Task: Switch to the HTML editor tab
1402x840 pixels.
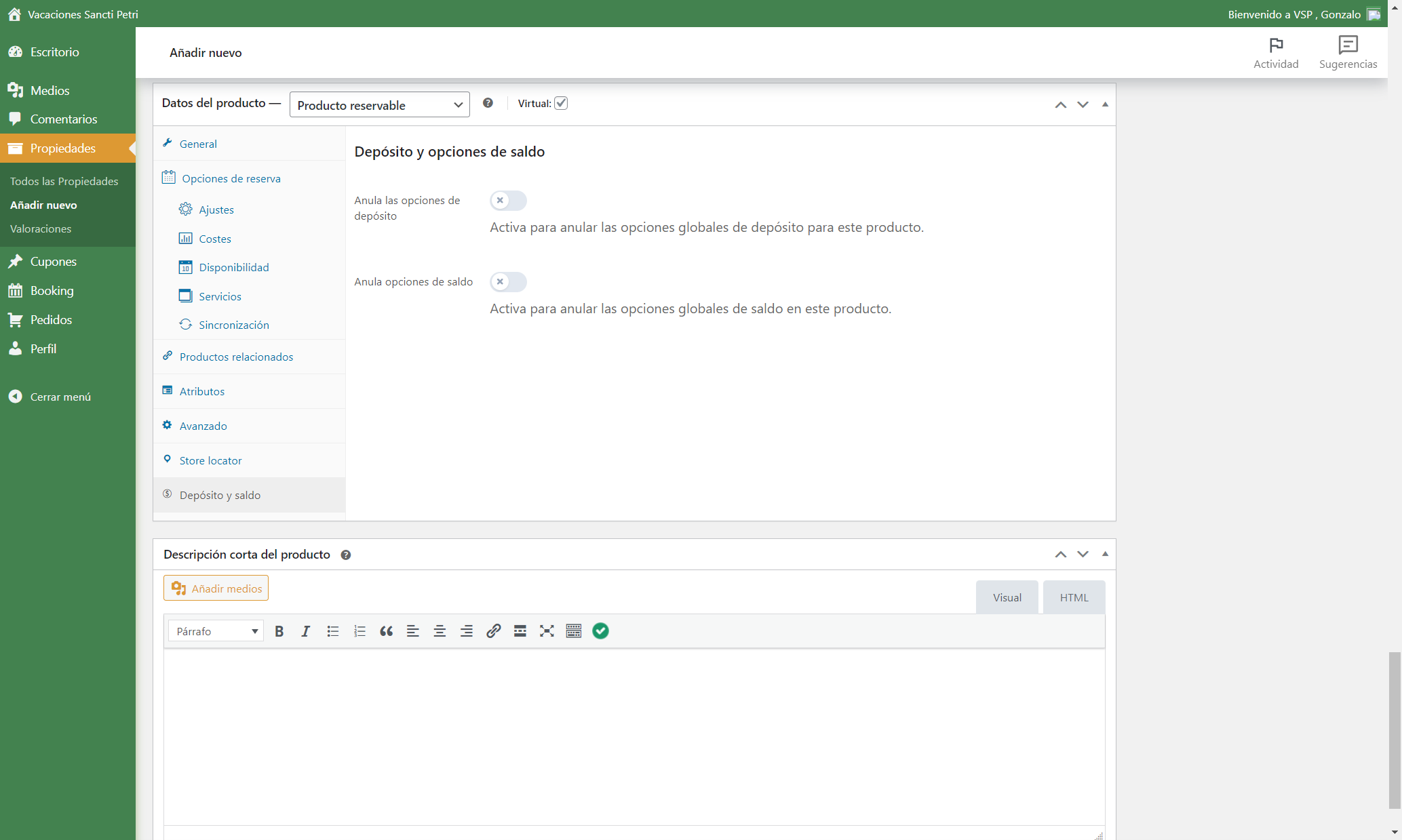Action: point(1074,597)
